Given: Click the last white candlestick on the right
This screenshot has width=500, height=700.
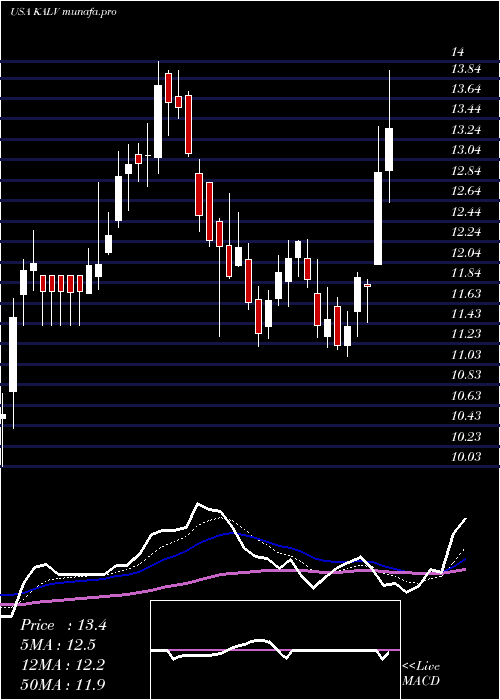Looking at the screenshot, I should (389, 149).
